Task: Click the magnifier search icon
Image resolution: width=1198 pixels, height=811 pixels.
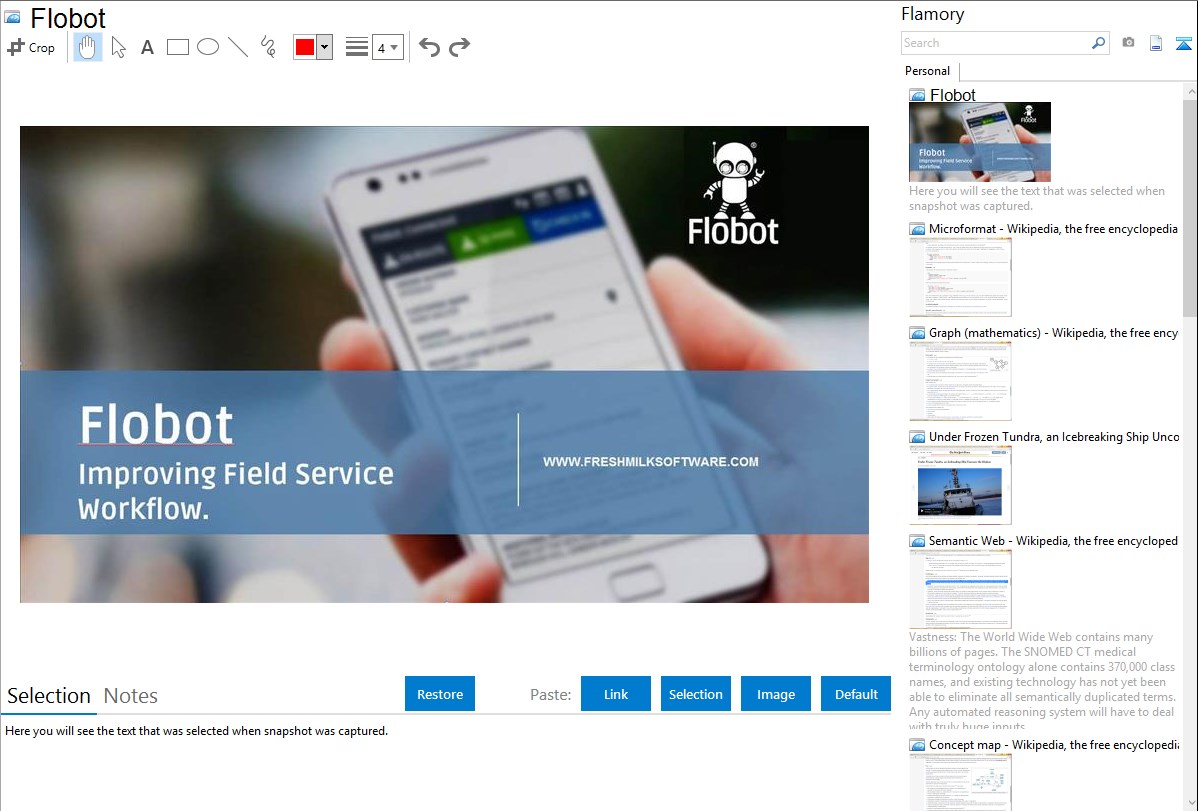Action: tap(1099, 43)
